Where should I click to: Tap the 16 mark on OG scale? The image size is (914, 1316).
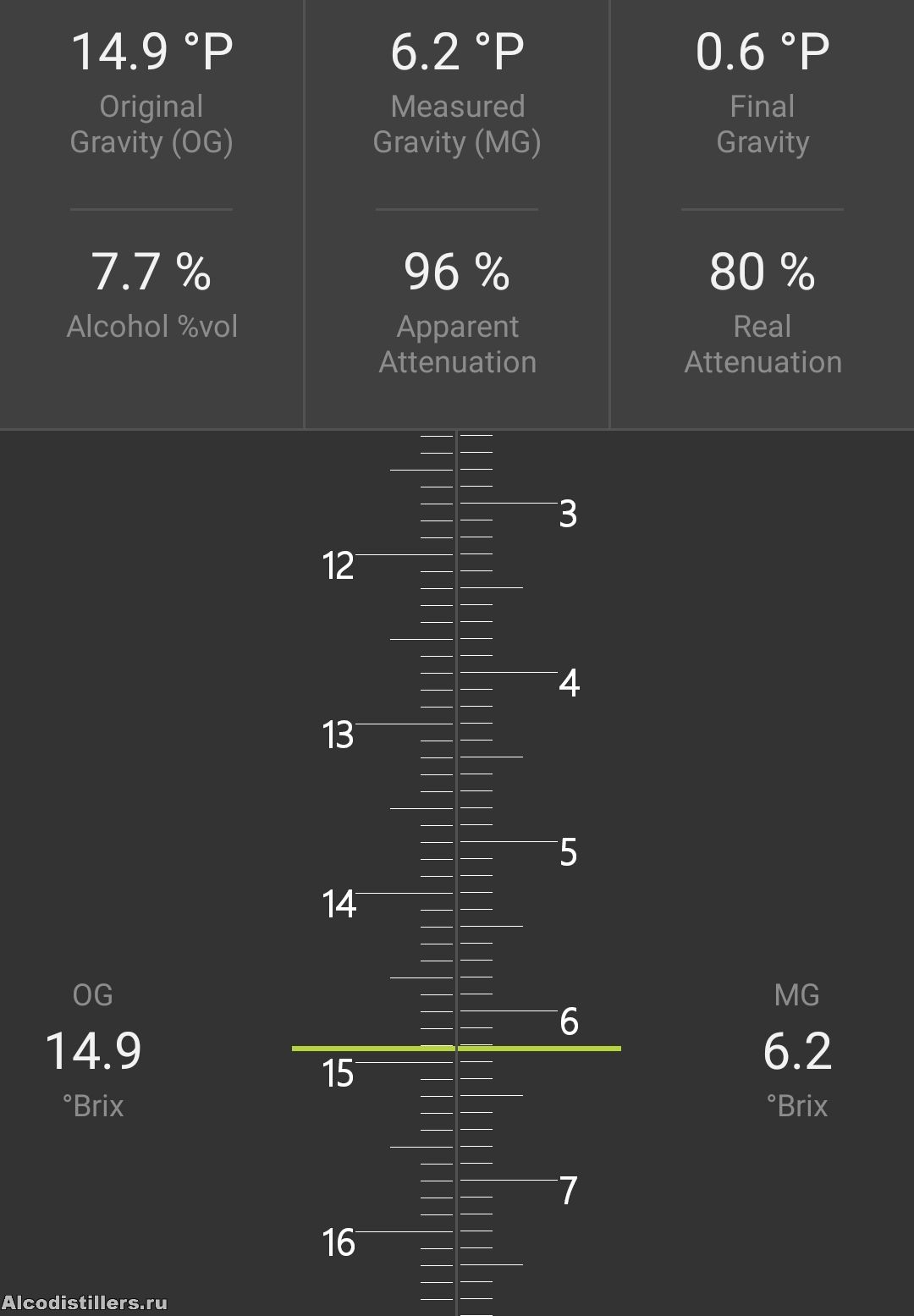point(339,1243)
